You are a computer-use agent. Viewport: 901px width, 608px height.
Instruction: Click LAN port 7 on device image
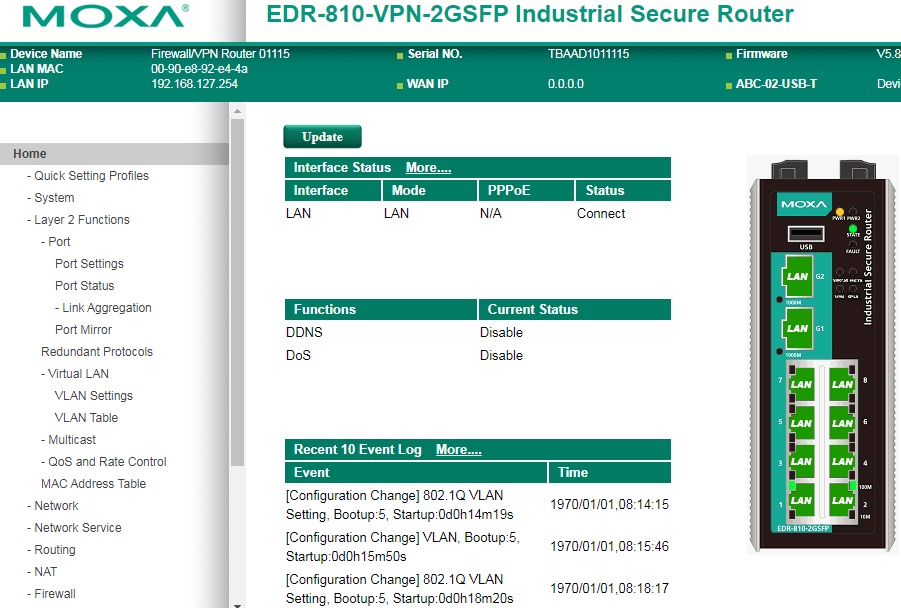[x=800, y=384]
